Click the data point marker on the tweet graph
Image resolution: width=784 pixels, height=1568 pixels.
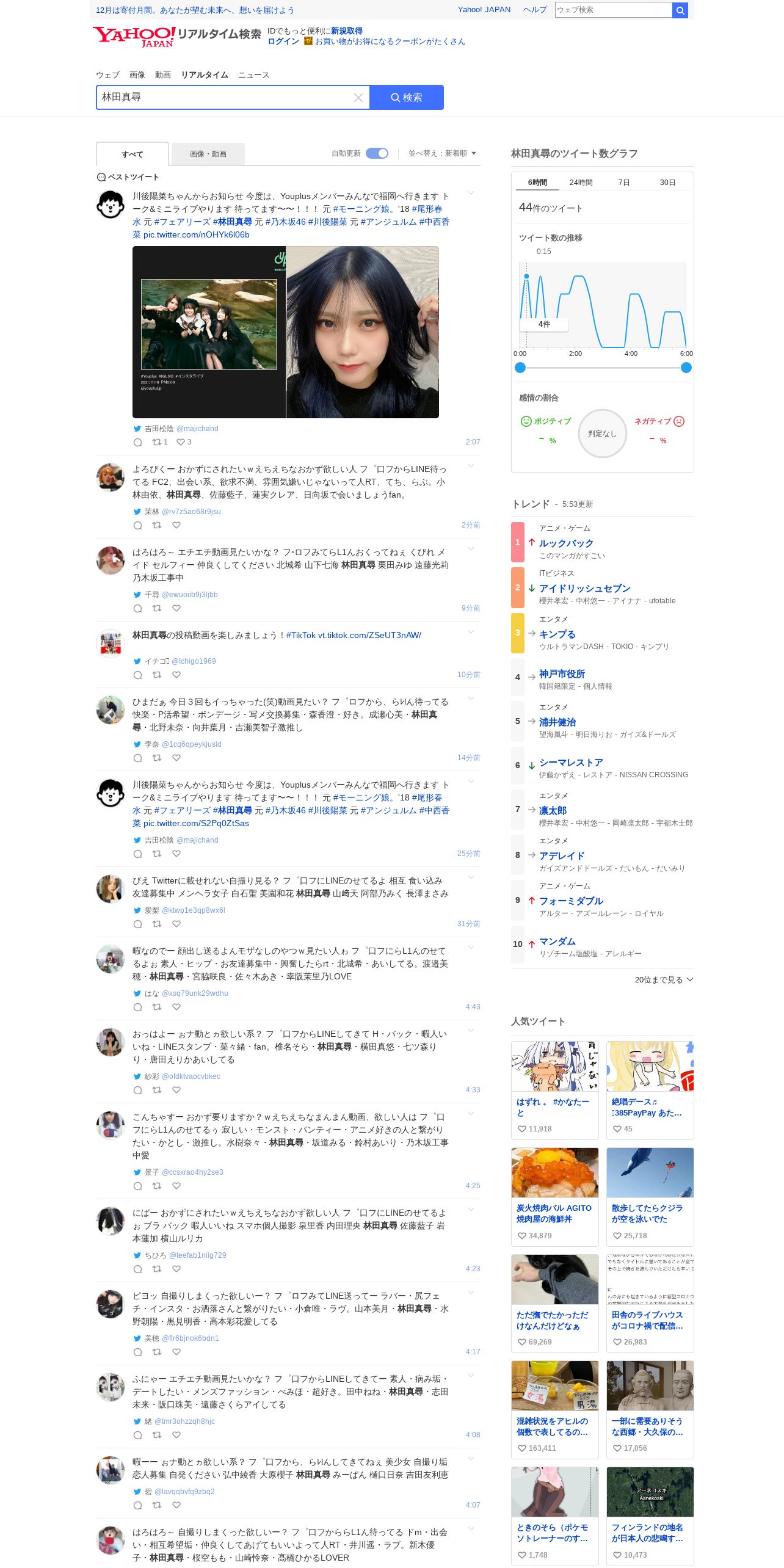pos(526,277)
